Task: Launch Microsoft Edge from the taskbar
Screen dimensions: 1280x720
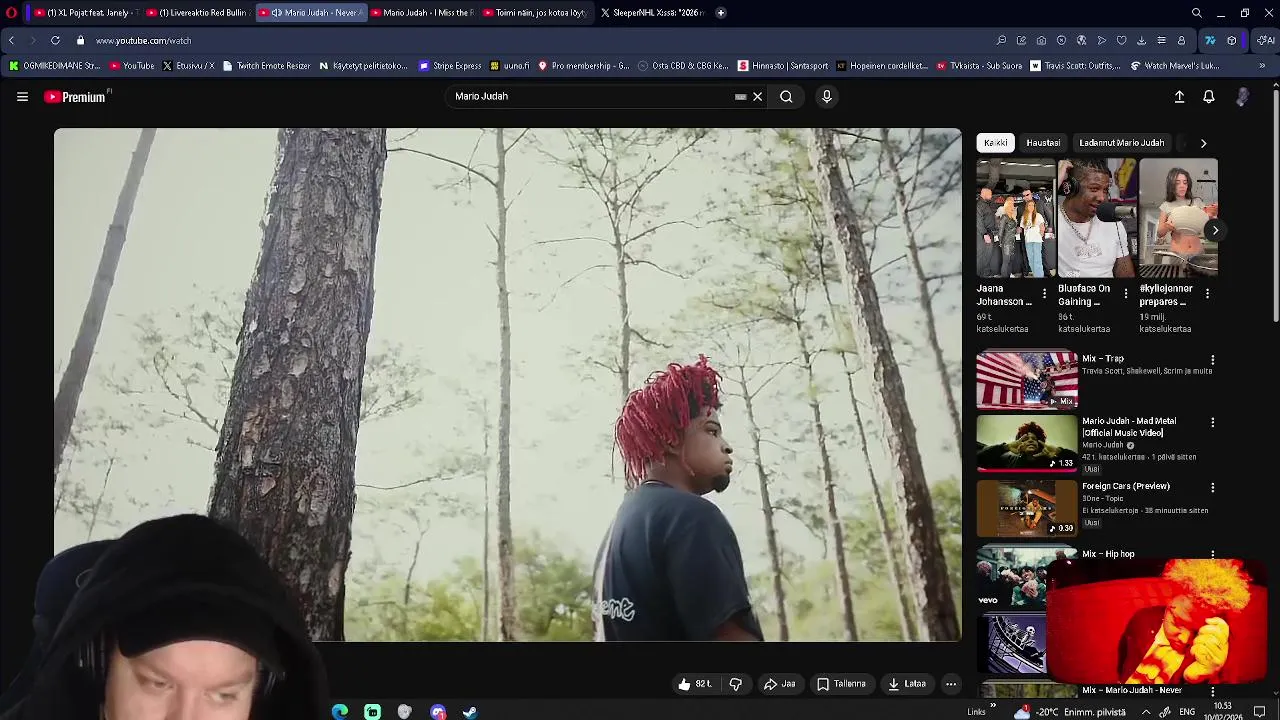Action: [x=340, y=712]
